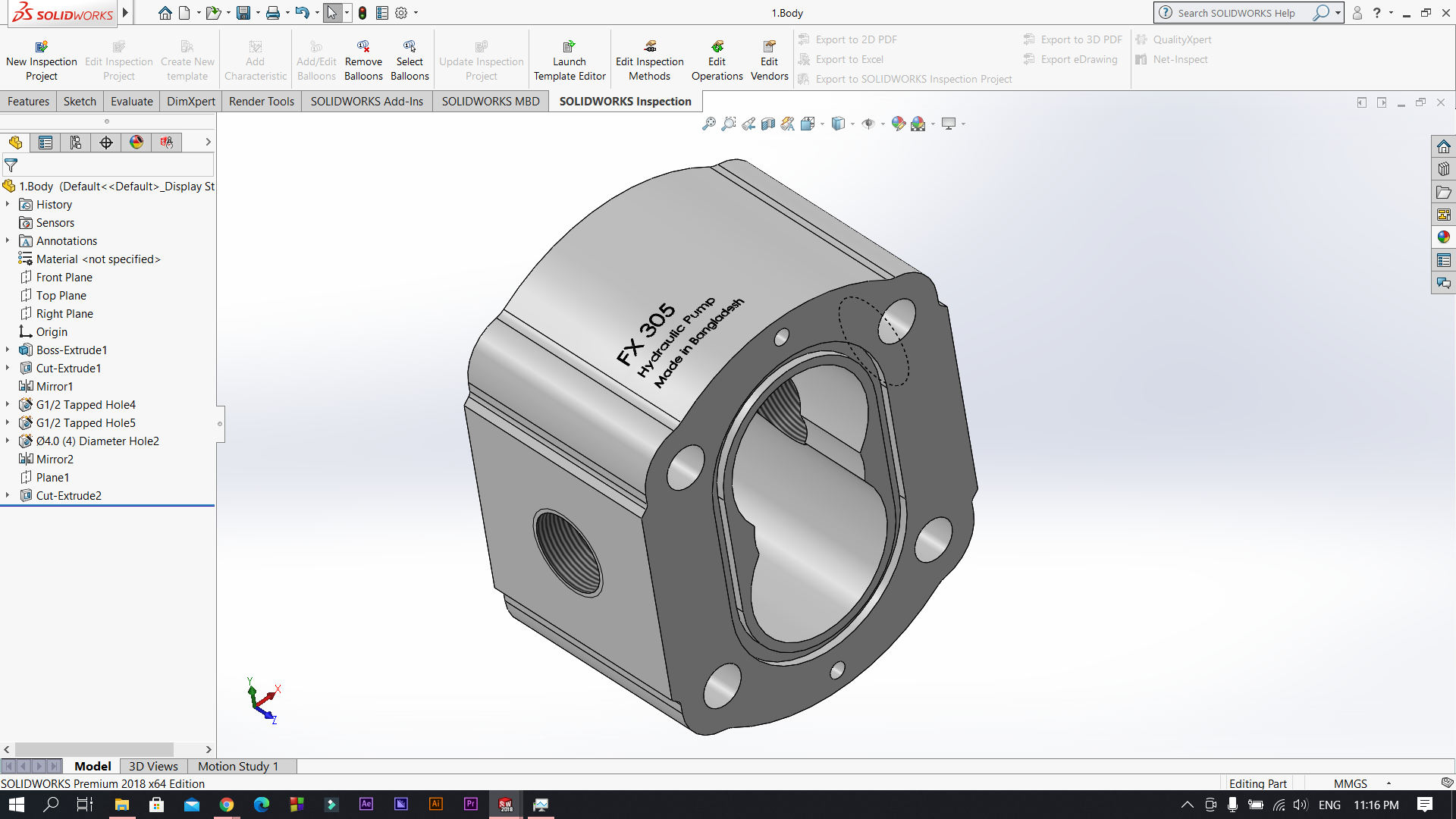Toggle the Hide/Show Items eye icon
Screen dimensions: 1456x819
click(x=868, y=124)
